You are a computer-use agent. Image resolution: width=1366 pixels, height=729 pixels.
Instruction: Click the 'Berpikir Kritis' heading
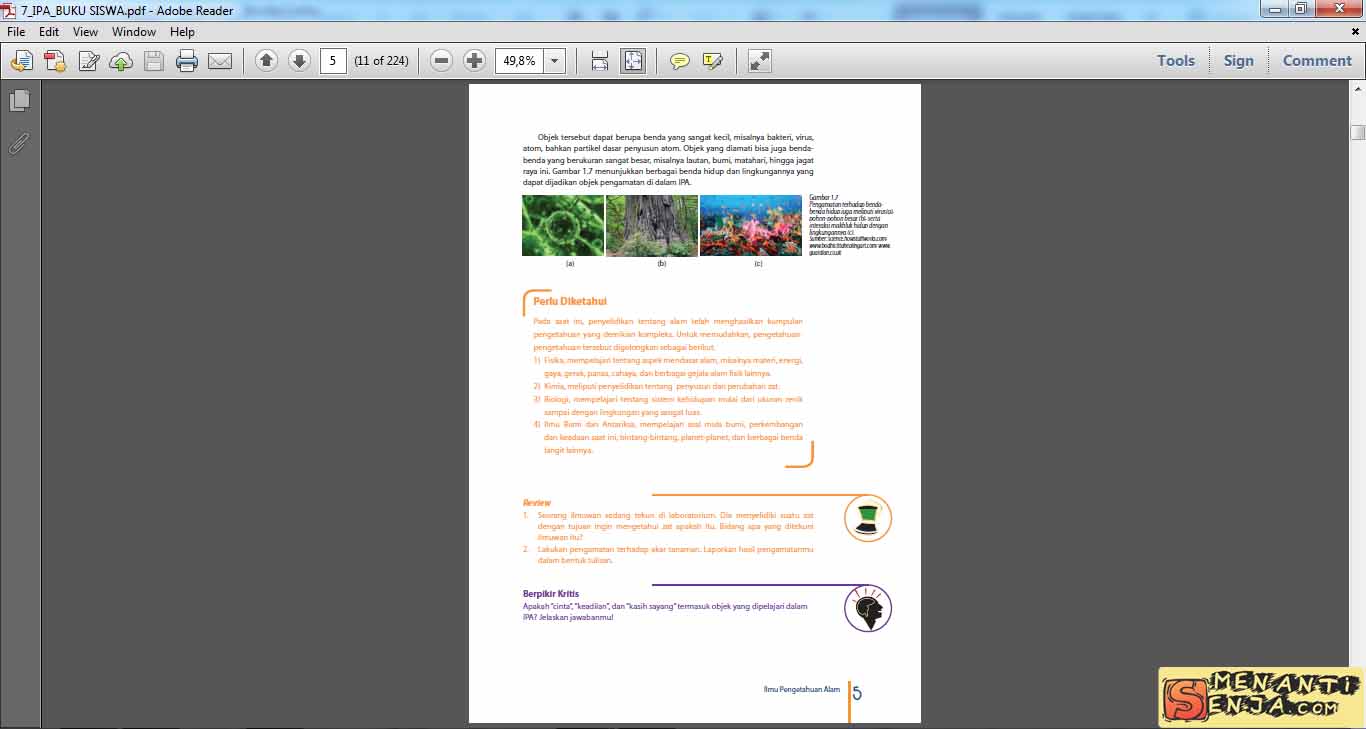coord(551,594)
